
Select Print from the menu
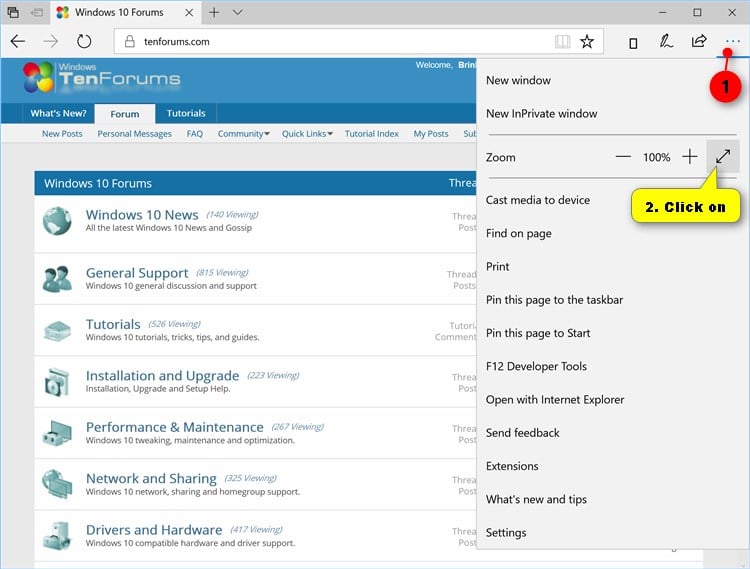(x=497, y=267)
